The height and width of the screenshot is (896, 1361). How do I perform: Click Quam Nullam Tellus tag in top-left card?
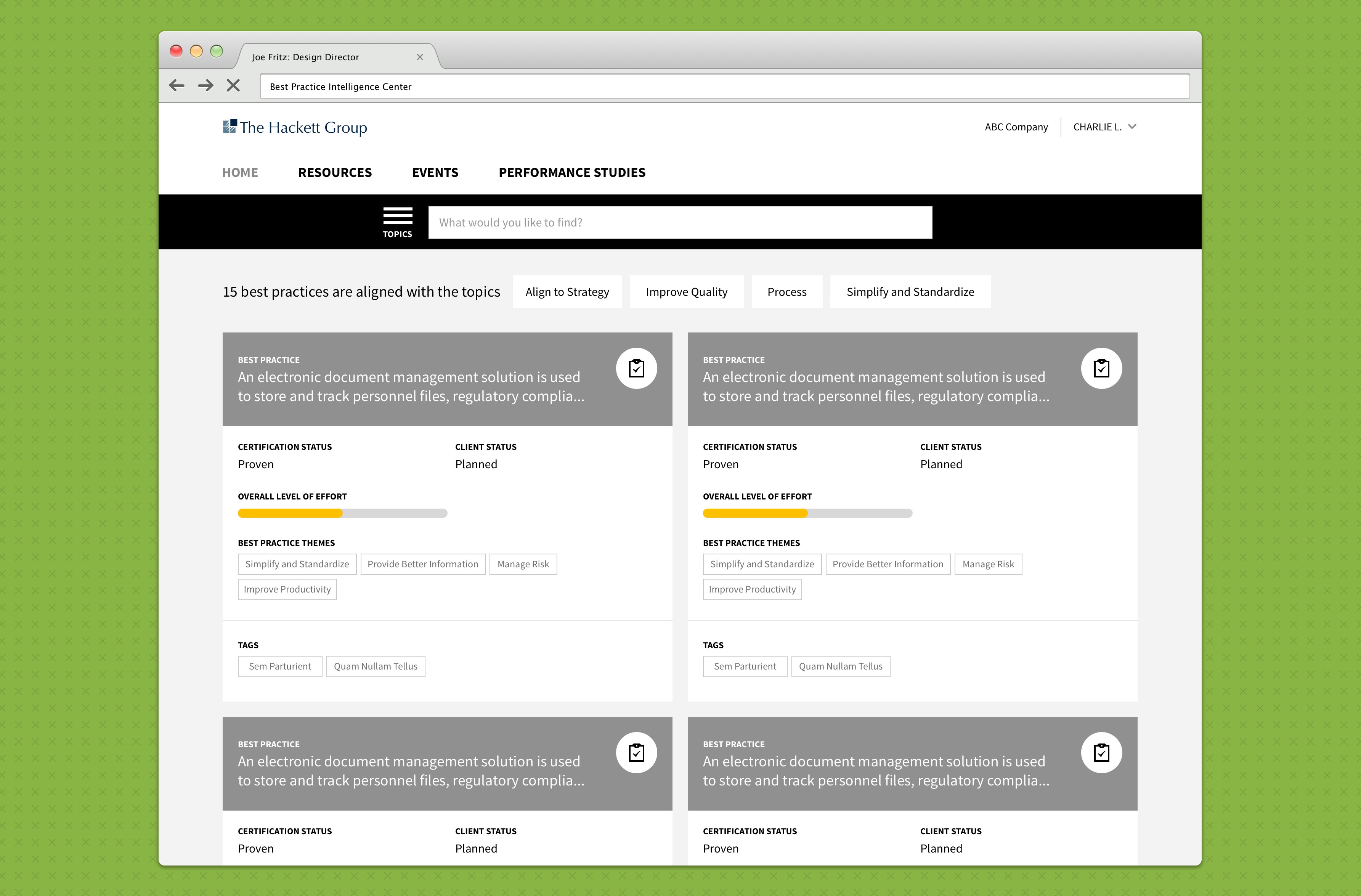tap(376, 667)
